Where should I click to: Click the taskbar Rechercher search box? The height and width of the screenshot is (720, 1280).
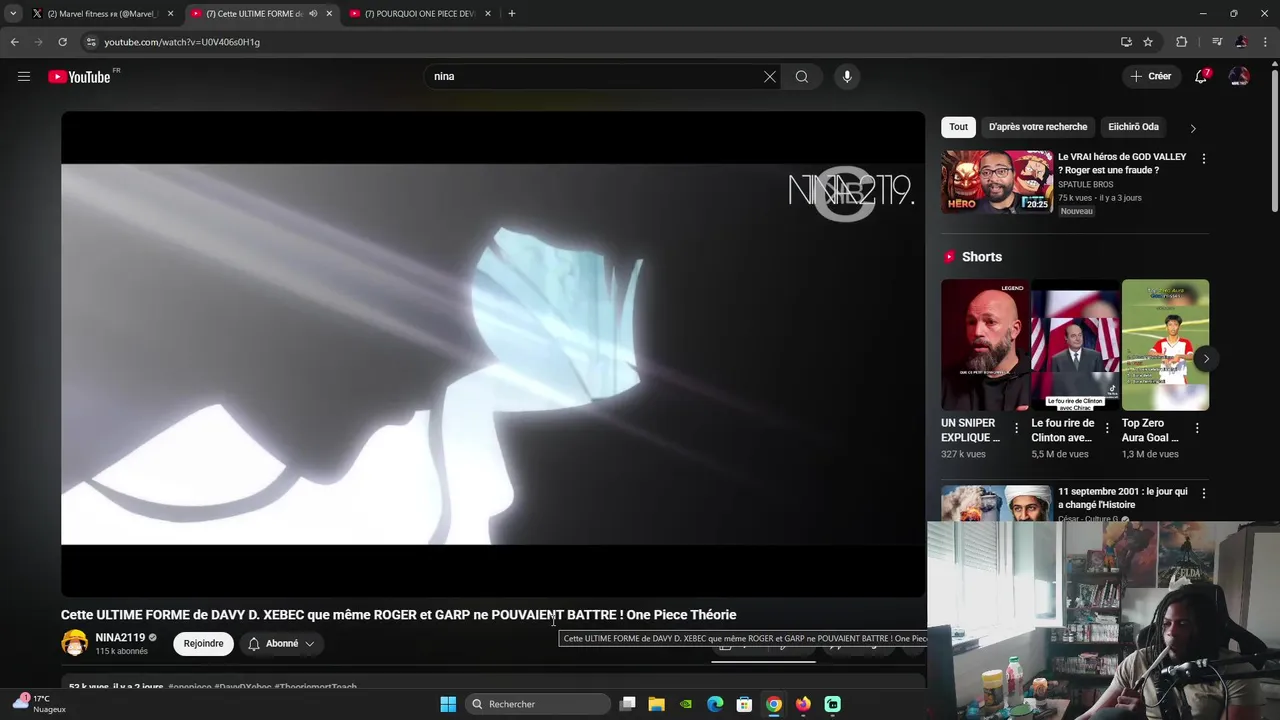coord(538,704)
